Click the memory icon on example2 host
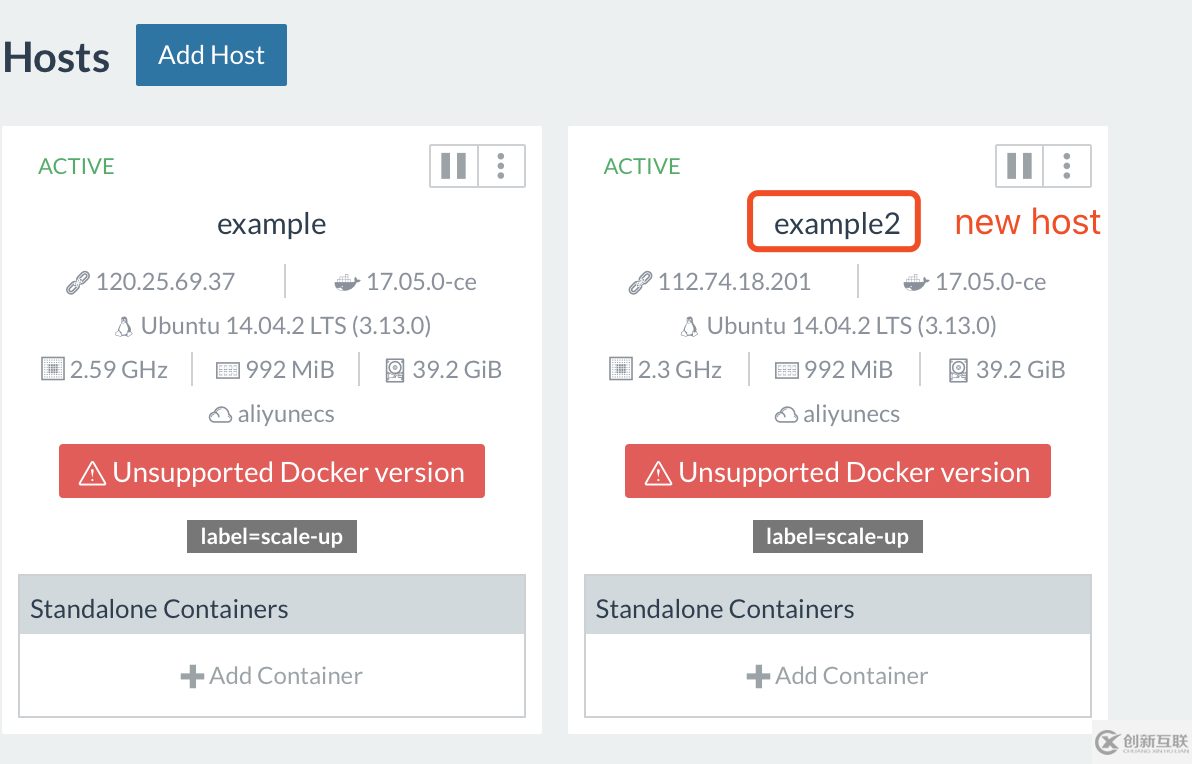1192x764 pixels. [x=786, y=371]
